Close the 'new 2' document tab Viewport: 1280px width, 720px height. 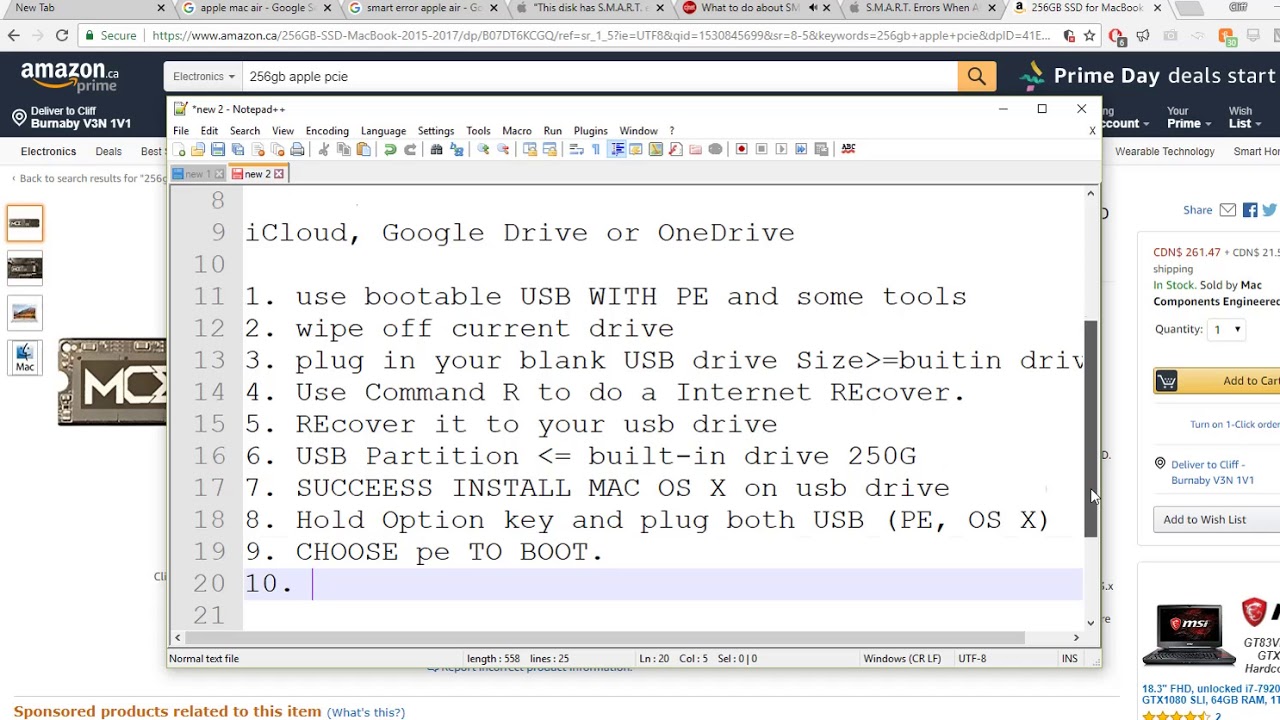coord(279,174)
